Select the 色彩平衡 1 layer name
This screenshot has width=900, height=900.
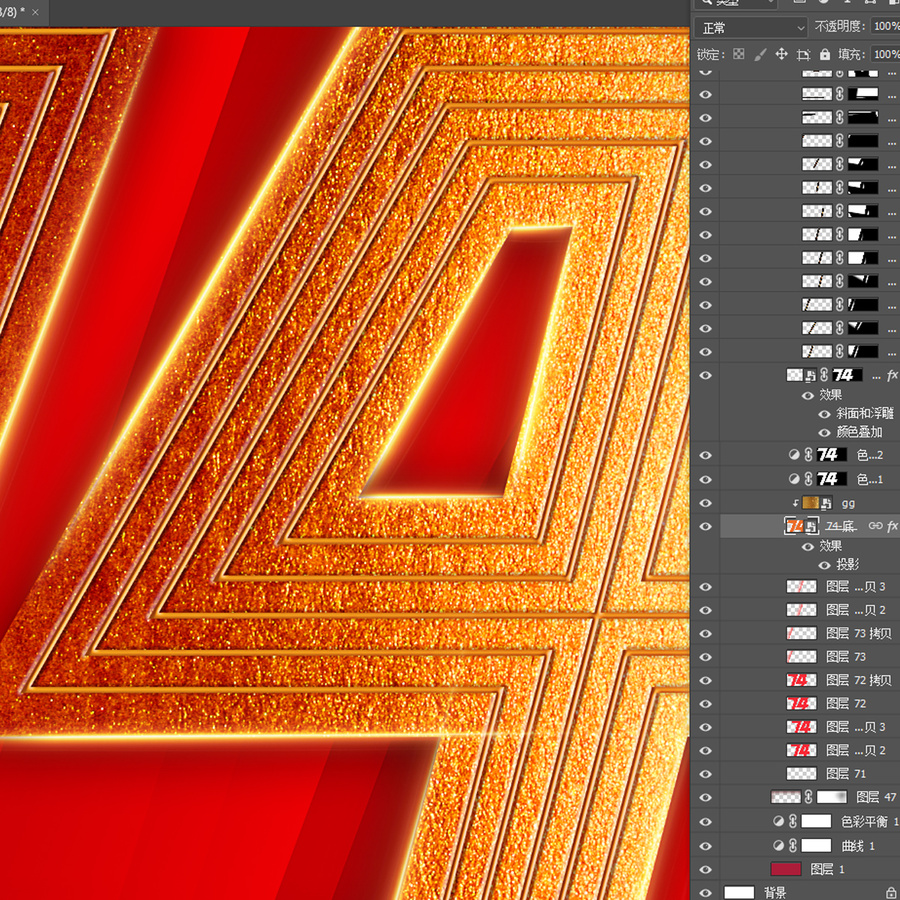(x=870, y=822)
